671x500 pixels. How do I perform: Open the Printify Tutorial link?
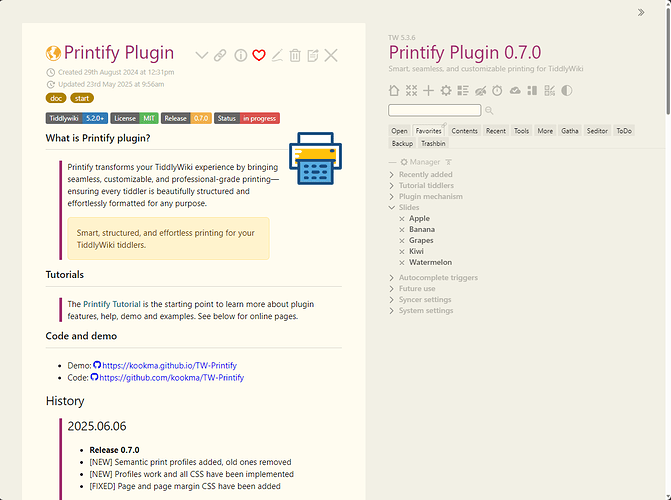click(x=112, y=304)
